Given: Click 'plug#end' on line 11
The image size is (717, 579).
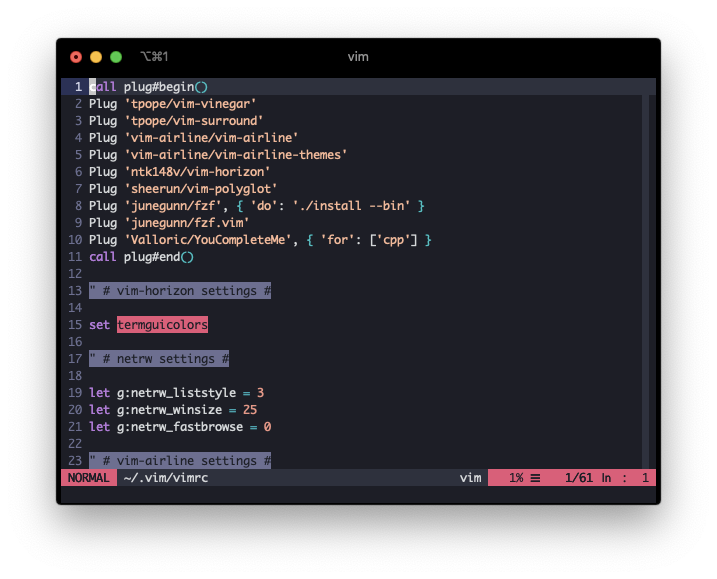Looking at the screenshot, I should pyautogui.click(x=152, y=257).
